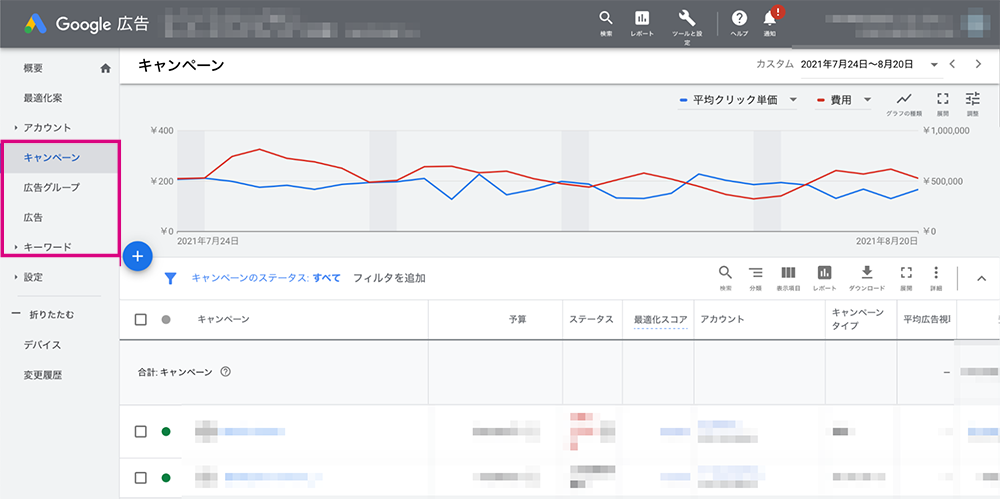
Task: Open 概要 in the sidebar
Action: click(x=33, y=68)
